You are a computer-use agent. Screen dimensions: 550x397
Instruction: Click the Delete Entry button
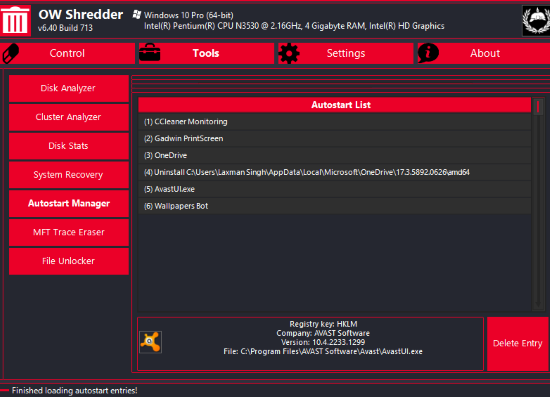point(518,344)
